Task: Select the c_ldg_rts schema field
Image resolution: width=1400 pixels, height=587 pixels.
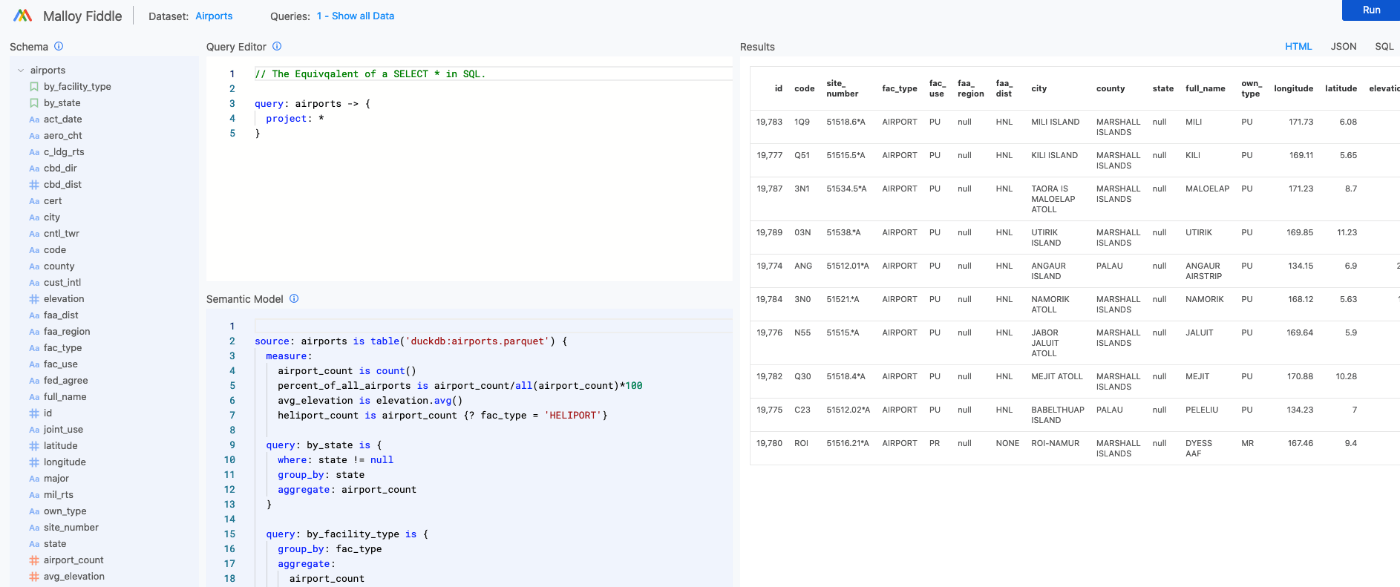Action: [x=64, y=152]
